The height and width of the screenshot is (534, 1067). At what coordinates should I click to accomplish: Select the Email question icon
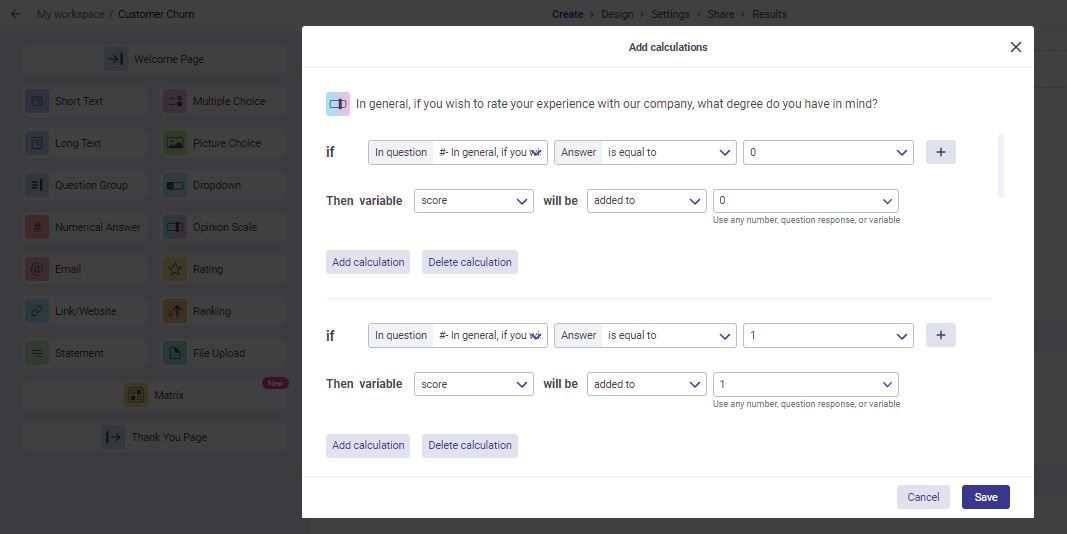pyautogui.click(x=37, y=269)
